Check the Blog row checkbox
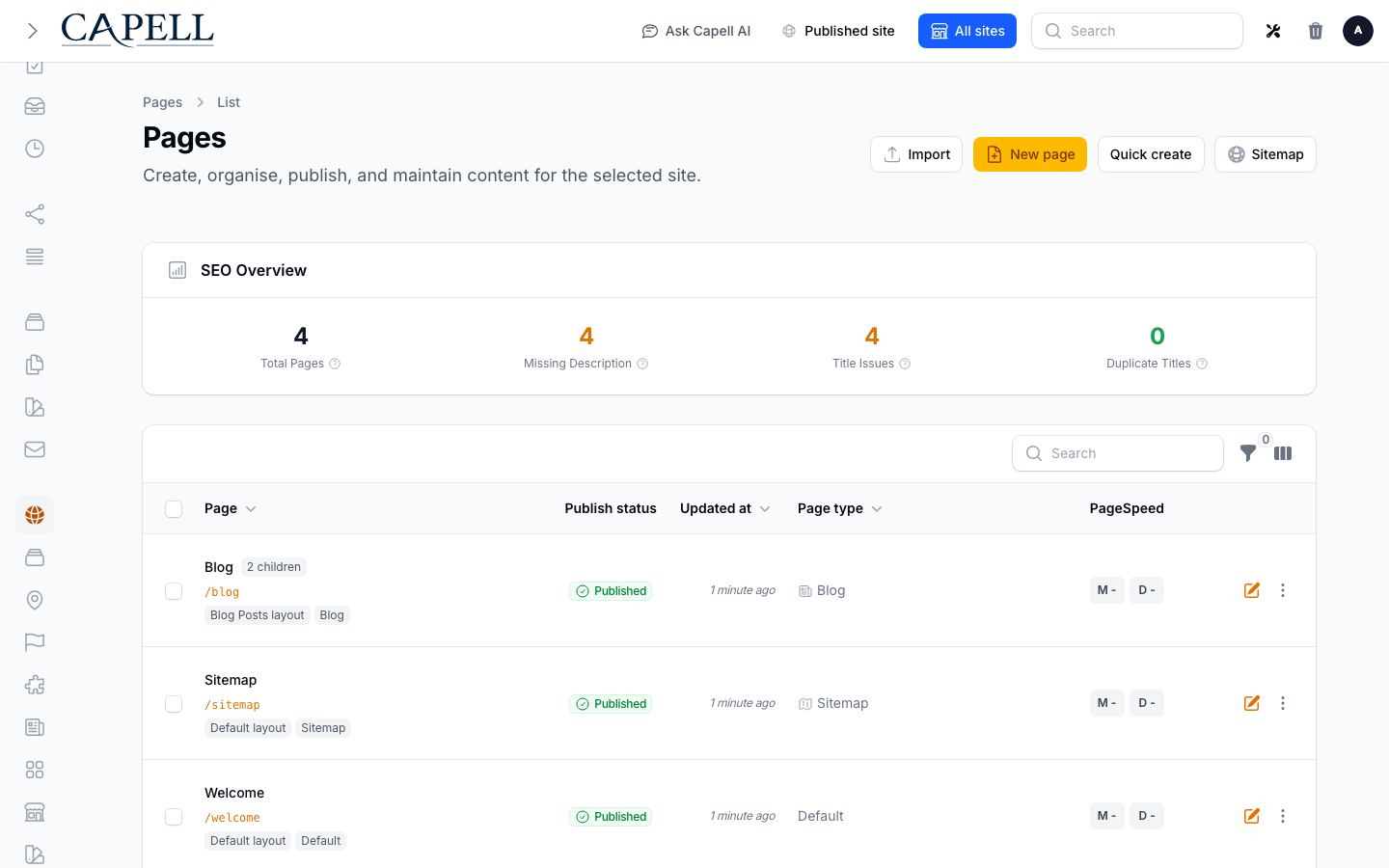The width and height of the screenshot is (1389, 868). (x=174, y=591)
